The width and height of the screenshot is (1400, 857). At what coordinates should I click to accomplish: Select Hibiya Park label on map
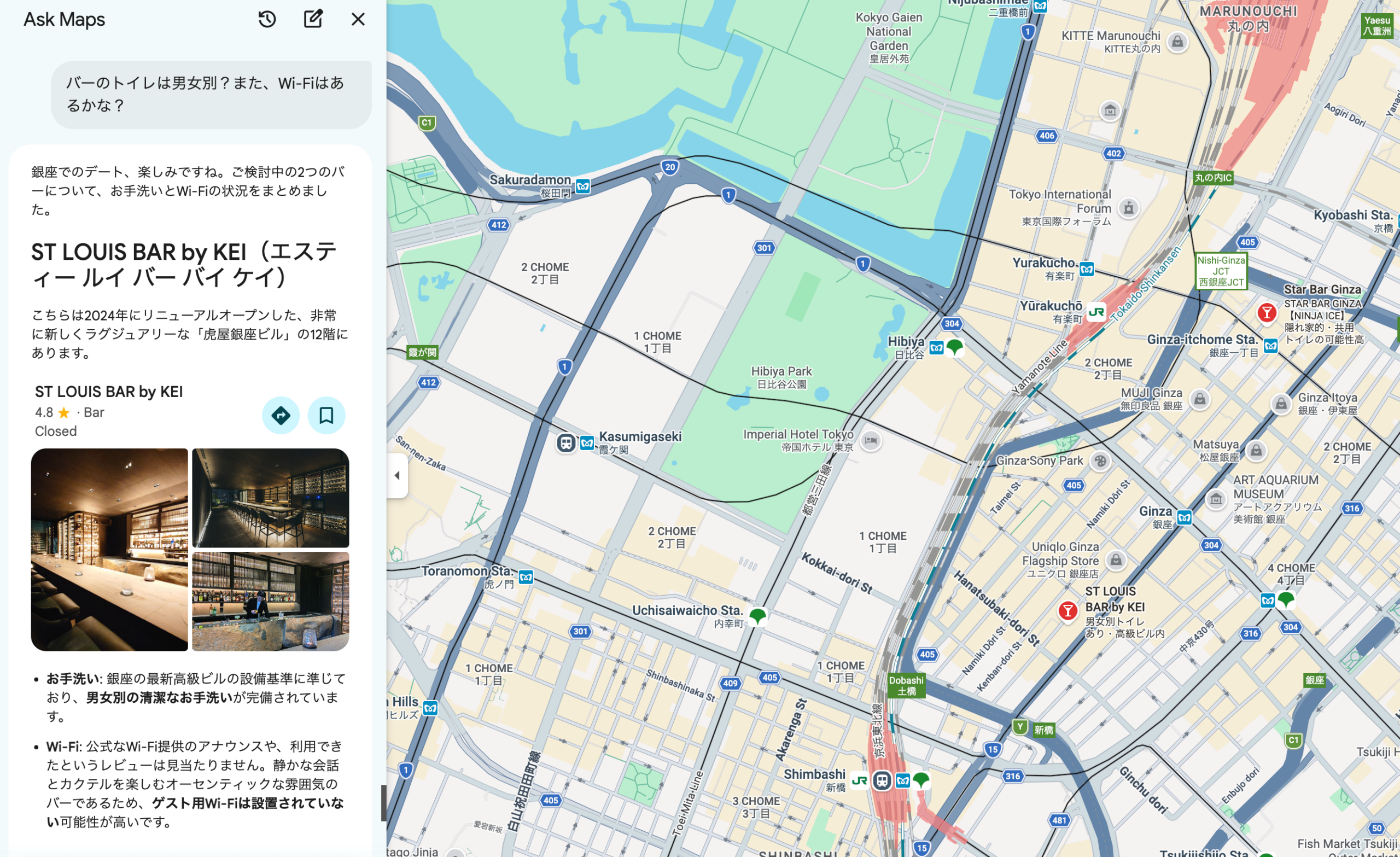tap(781, 372)
